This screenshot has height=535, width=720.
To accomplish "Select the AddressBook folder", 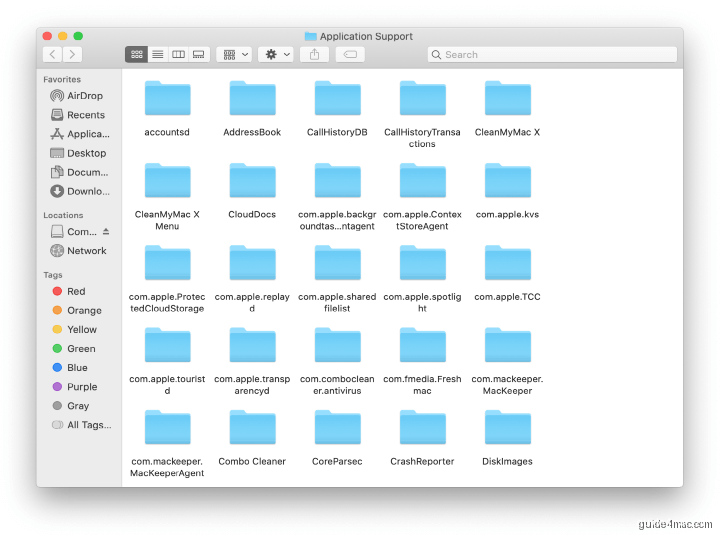I will pyautogui.click(x=252, y=98).
